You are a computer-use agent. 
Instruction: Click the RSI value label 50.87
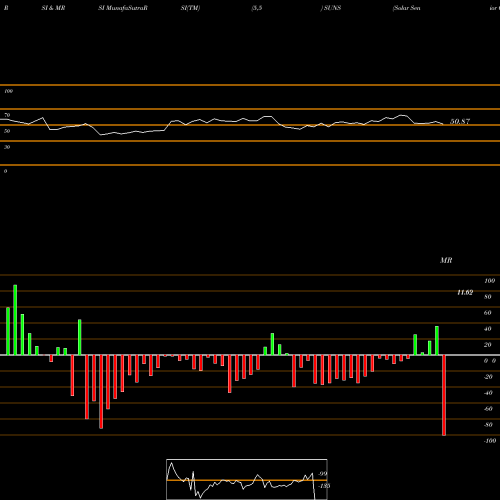(x=460, y=122)
